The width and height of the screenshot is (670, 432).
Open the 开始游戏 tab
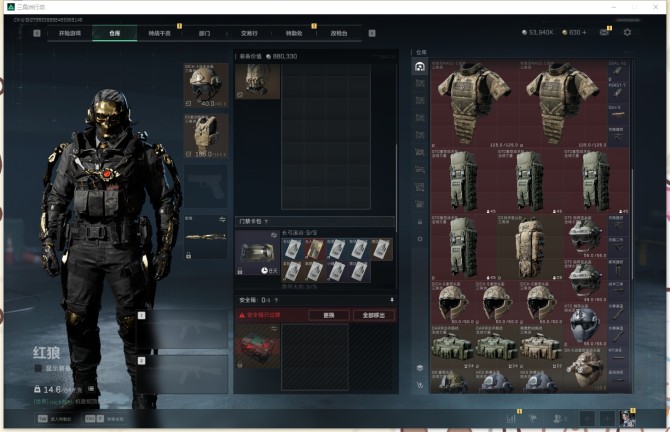coord(70,33)
